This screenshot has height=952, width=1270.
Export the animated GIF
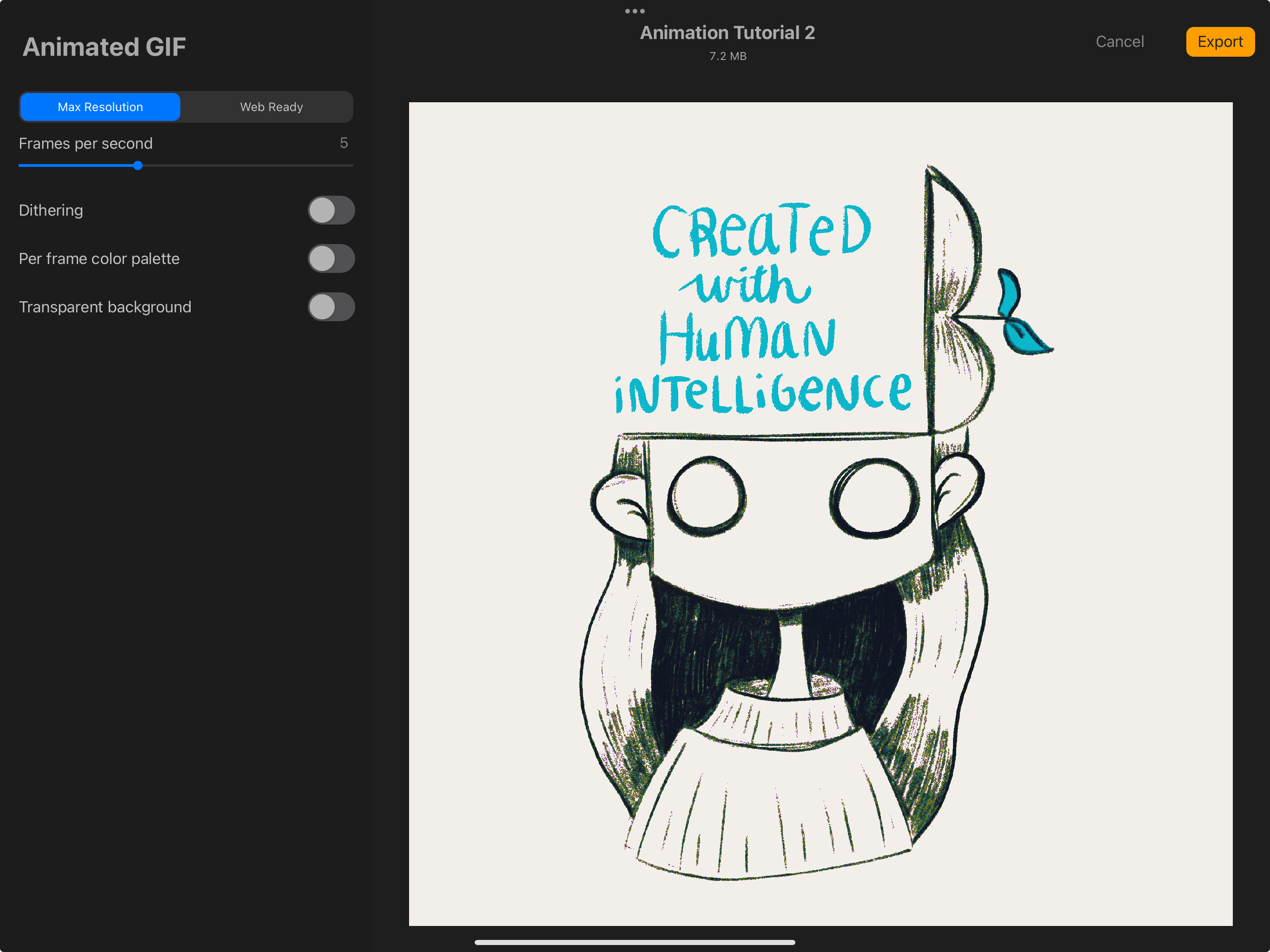[1220, 41]
